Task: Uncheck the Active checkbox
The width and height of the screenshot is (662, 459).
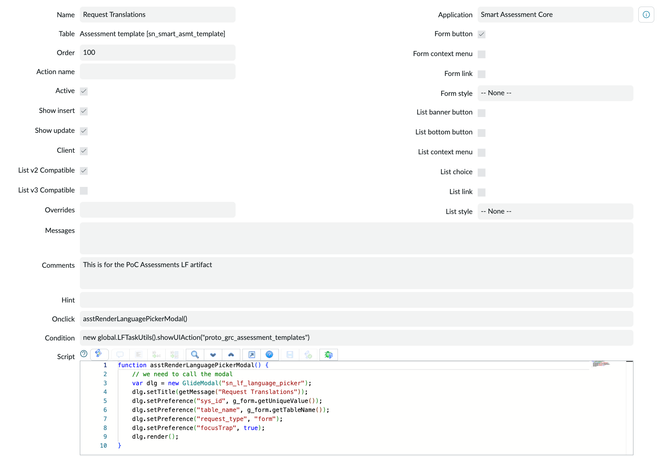Action: click(x=84, y=91)
